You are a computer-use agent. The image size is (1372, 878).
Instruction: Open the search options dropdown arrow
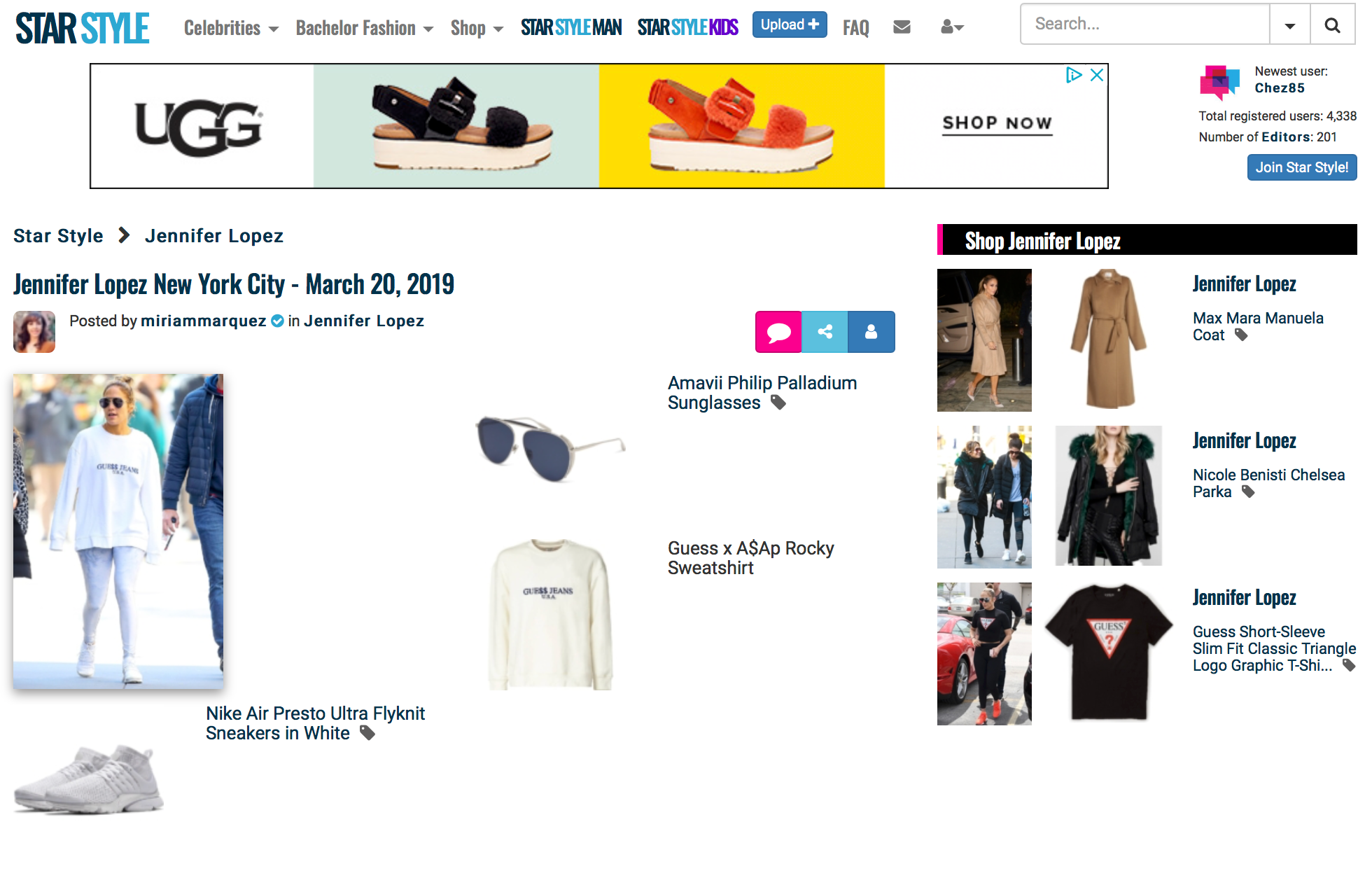coord(1289,25)
